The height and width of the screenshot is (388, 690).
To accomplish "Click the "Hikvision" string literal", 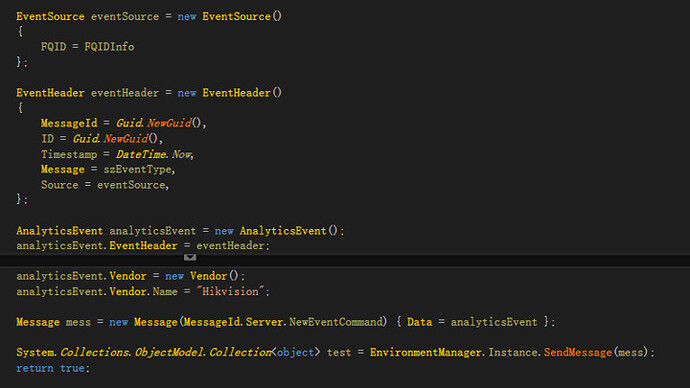I will point(231,291).
